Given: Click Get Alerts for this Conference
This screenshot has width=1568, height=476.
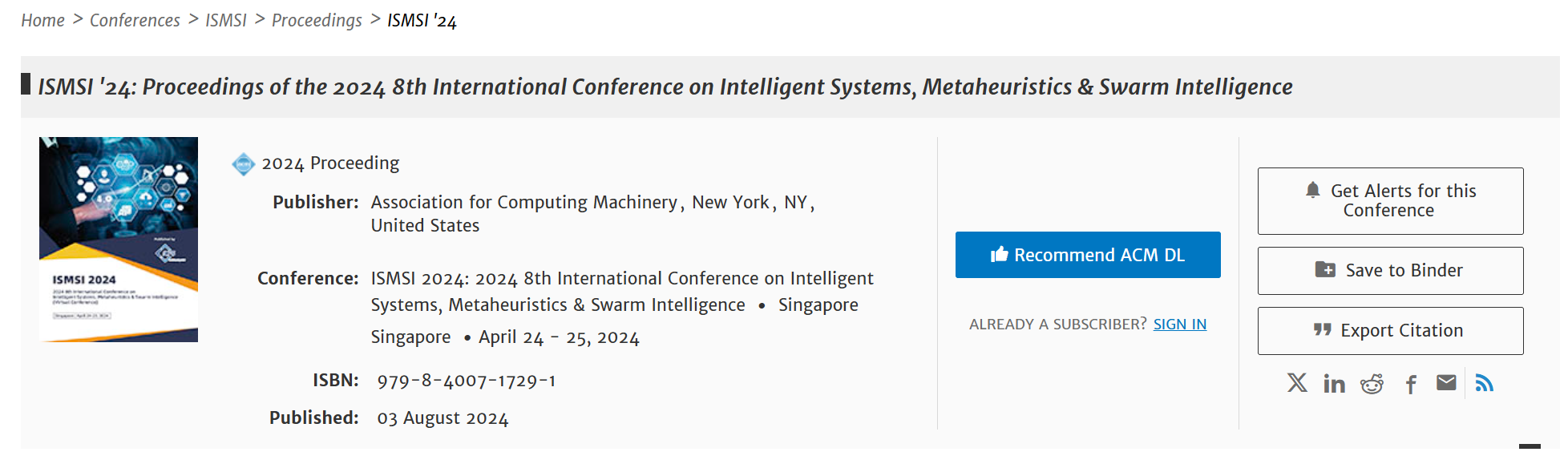Looking at the screenshot, I should [x=1390, y=200].
